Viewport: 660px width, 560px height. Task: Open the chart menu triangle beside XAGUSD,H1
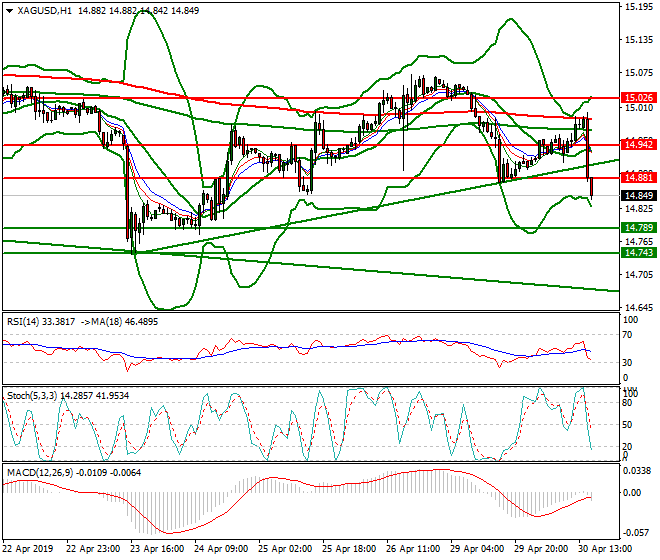[9, 11]
